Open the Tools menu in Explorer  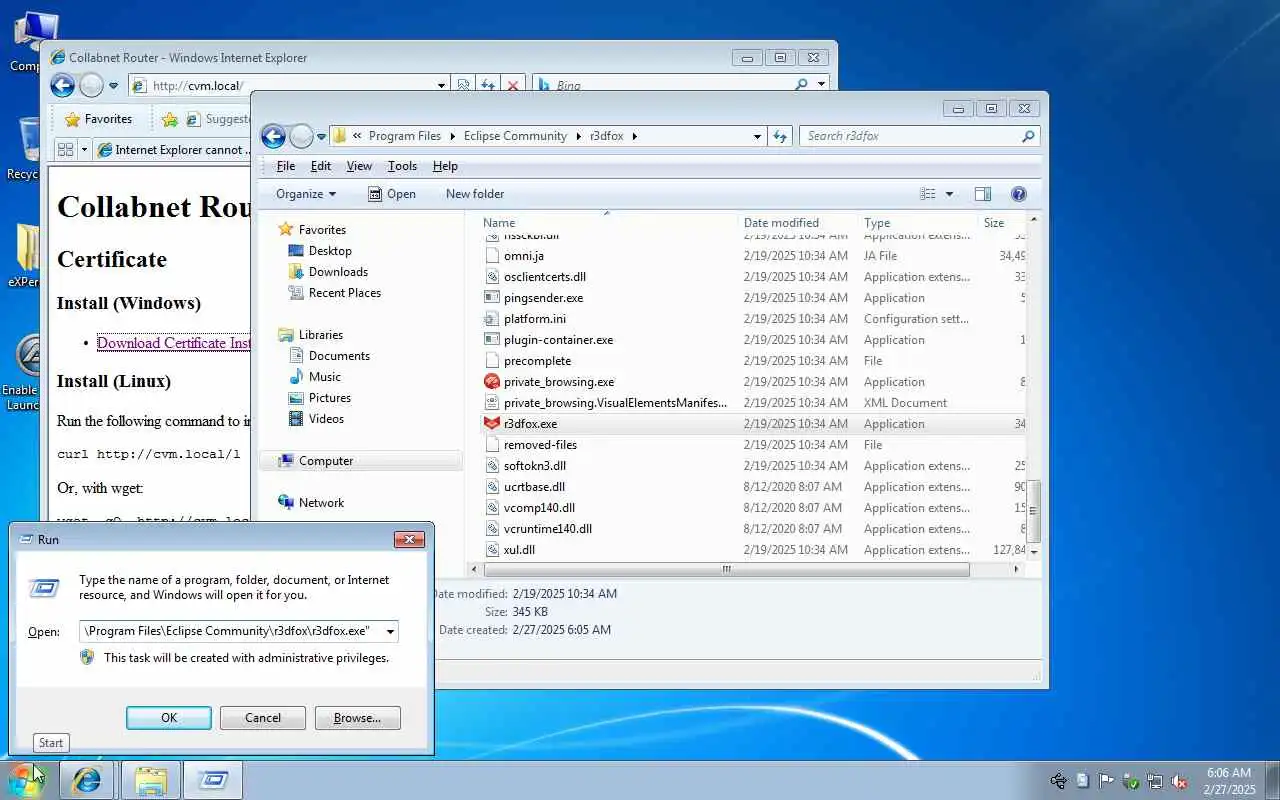coord(402,166)
